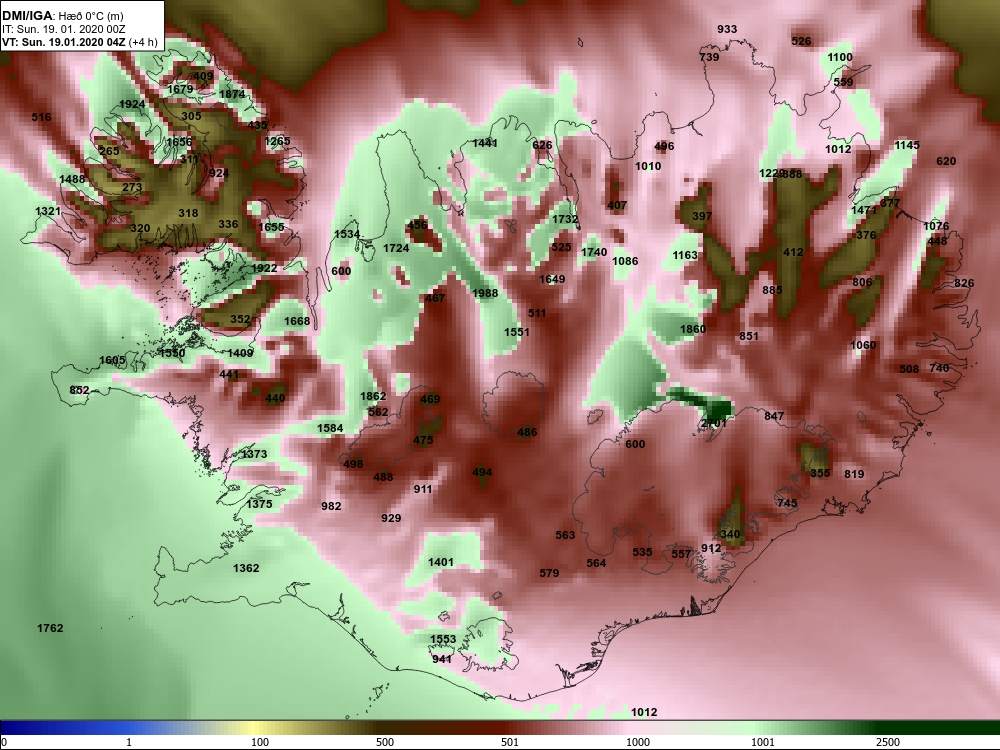Click the map value '1362'
The width and height of the screenshot is (1000, 750).
[x=246, y=568]
